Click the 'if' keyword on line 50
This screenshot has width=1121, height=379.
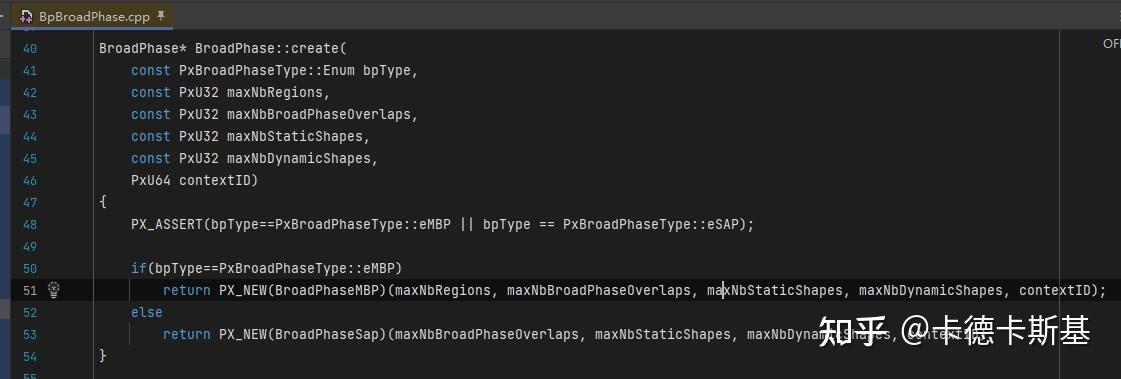139,268
